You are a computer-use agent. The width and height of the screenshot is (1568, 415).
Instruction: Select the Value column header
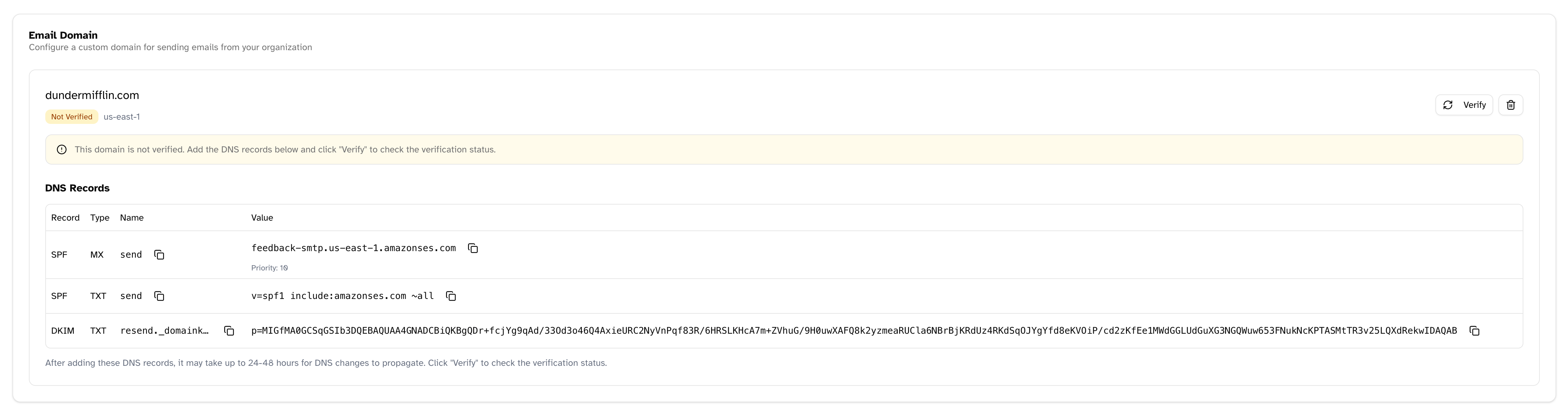[262, 218]
